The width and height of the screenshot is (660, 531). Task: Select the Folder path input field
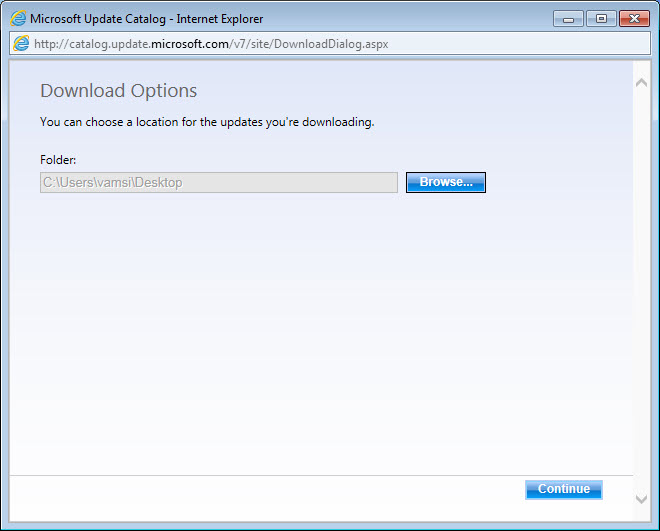pos(219,182)
